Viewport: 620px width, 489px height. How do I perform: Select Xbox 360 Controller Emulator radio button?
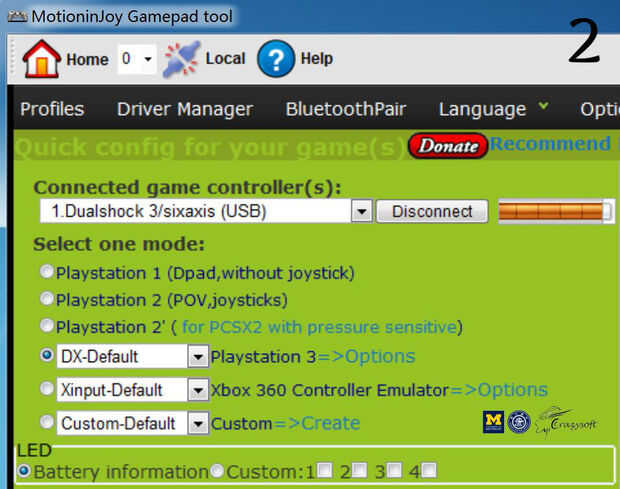tap(47, 388)
